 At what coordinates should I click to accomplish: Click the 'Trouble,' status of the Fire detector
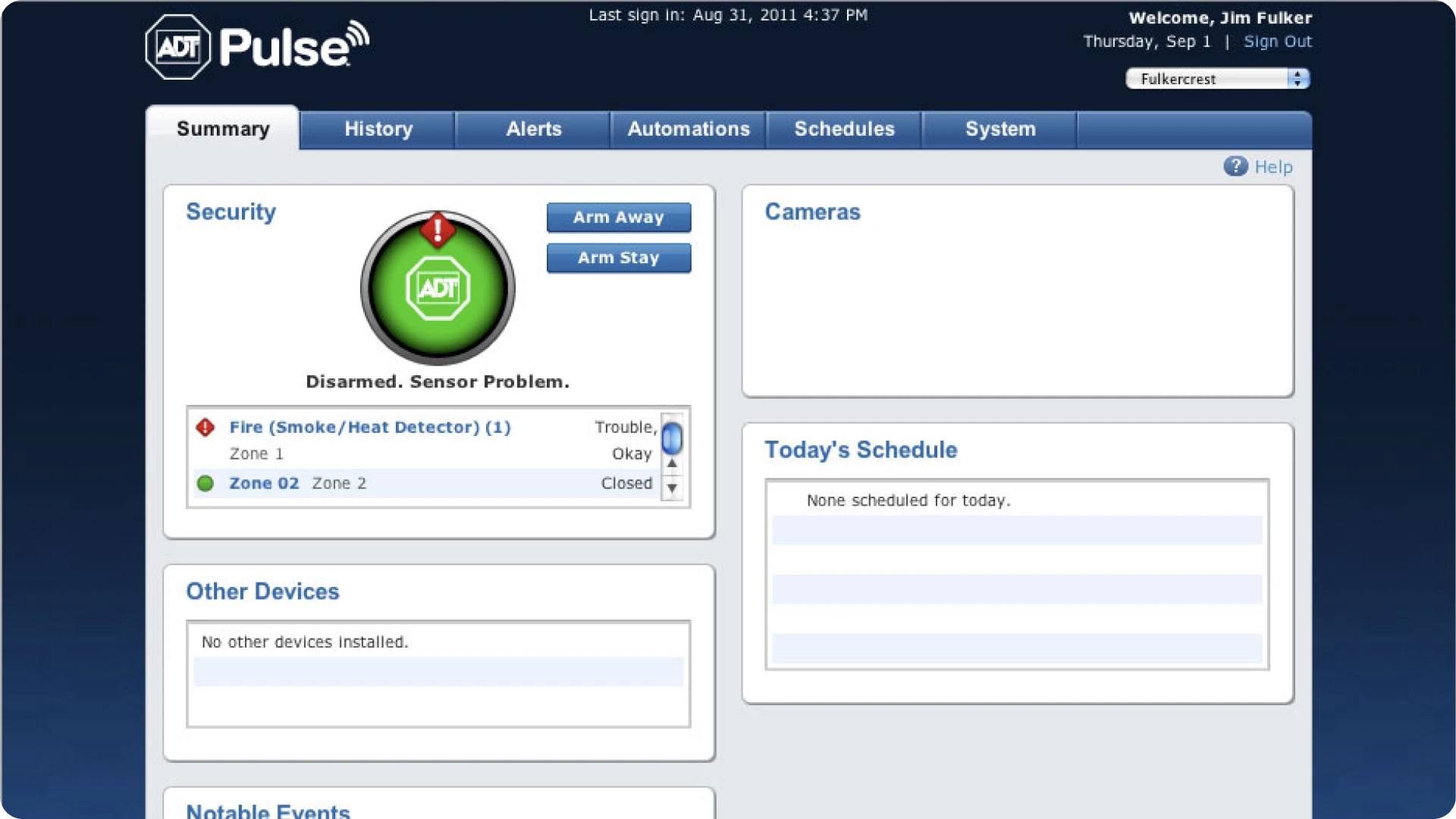(x=626, y=427)
